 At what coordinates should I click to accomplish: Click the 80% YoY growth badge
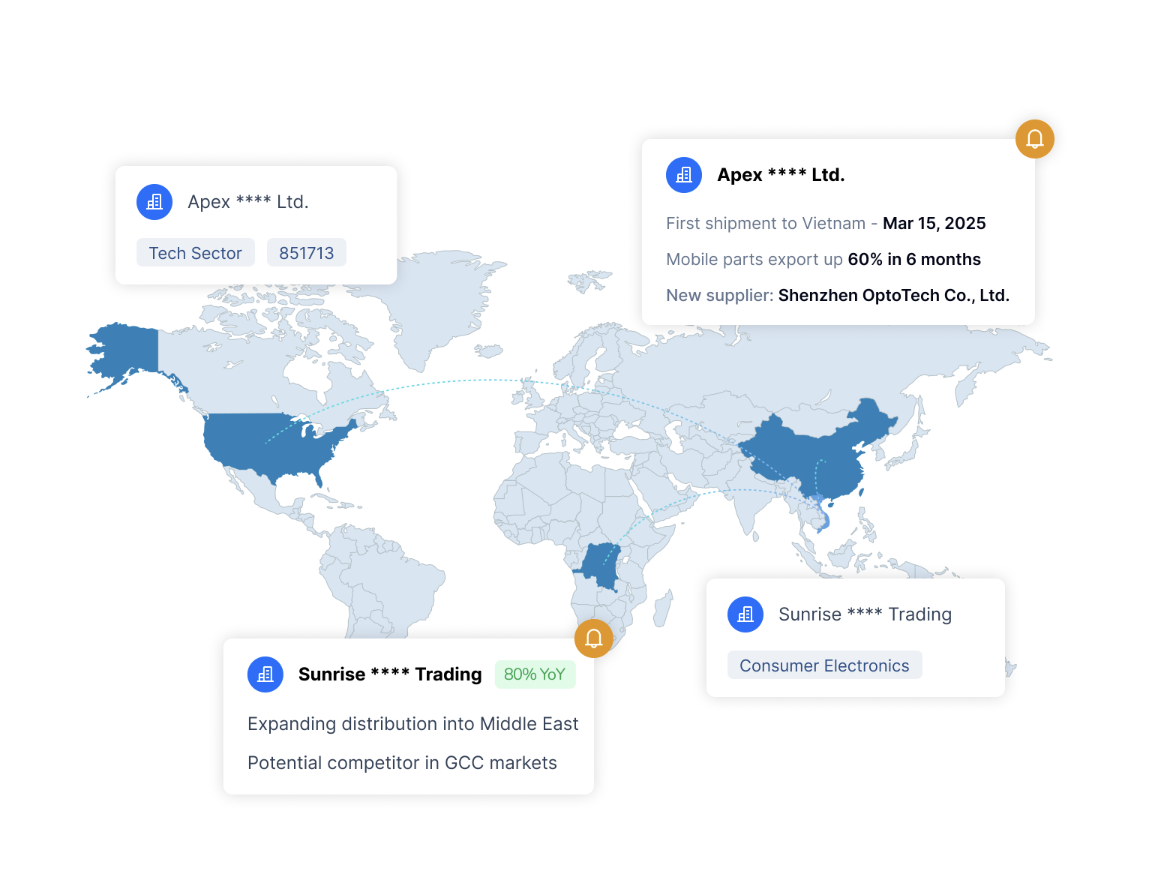coord(534,674)
